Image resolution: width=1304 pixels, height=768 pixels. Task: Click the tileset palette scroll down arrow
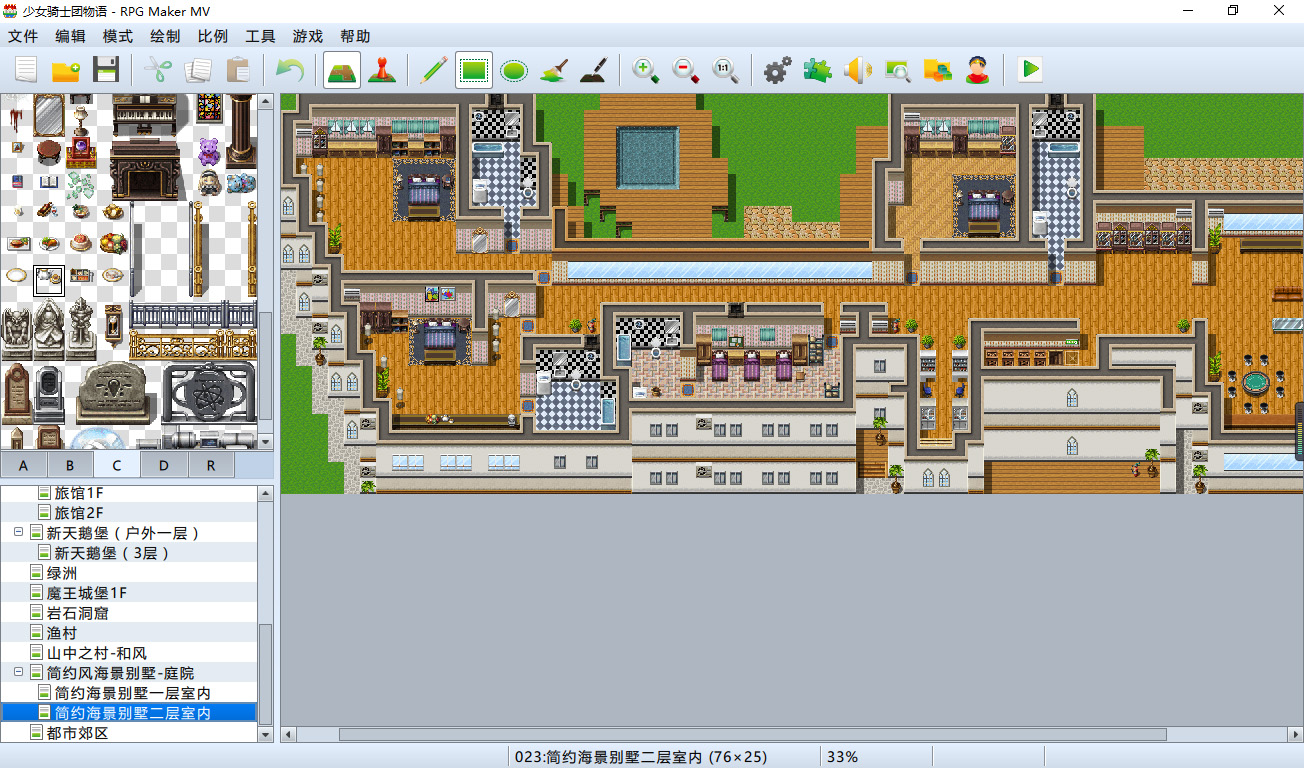click(x=266, y=441)
